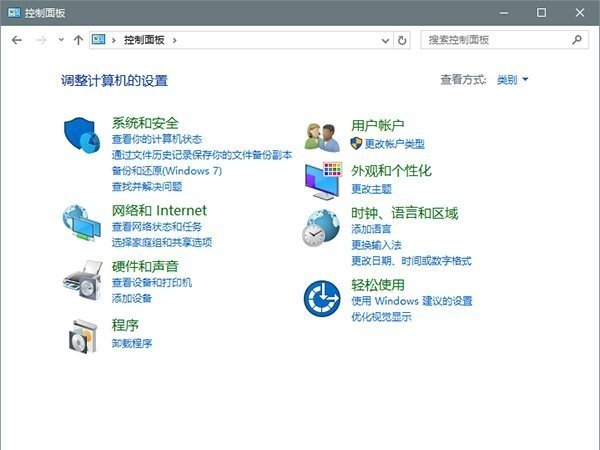Go up one level with up arrow
This screenshot has height=450, width=600.
pos(78,40)
